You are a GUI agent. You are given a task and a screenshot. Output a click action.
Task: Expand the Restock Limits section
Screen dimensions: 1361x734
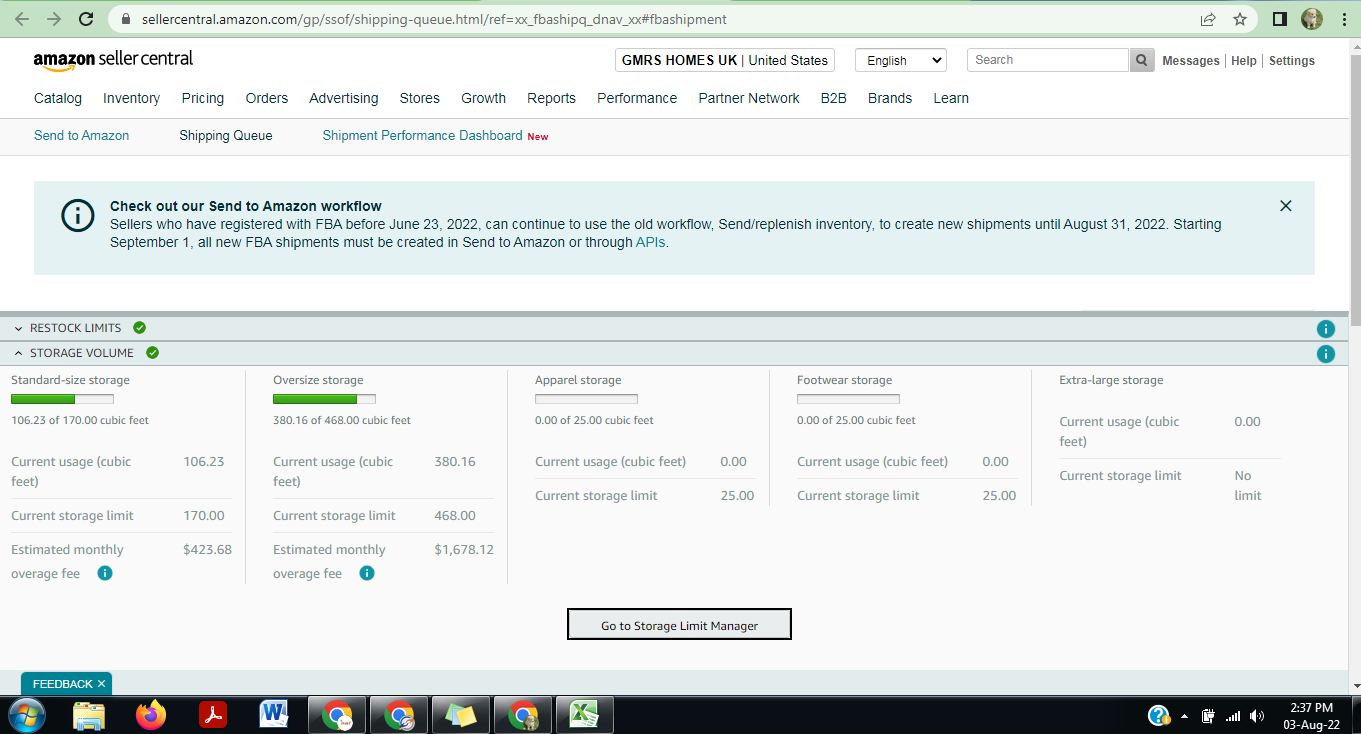point(18,328)
